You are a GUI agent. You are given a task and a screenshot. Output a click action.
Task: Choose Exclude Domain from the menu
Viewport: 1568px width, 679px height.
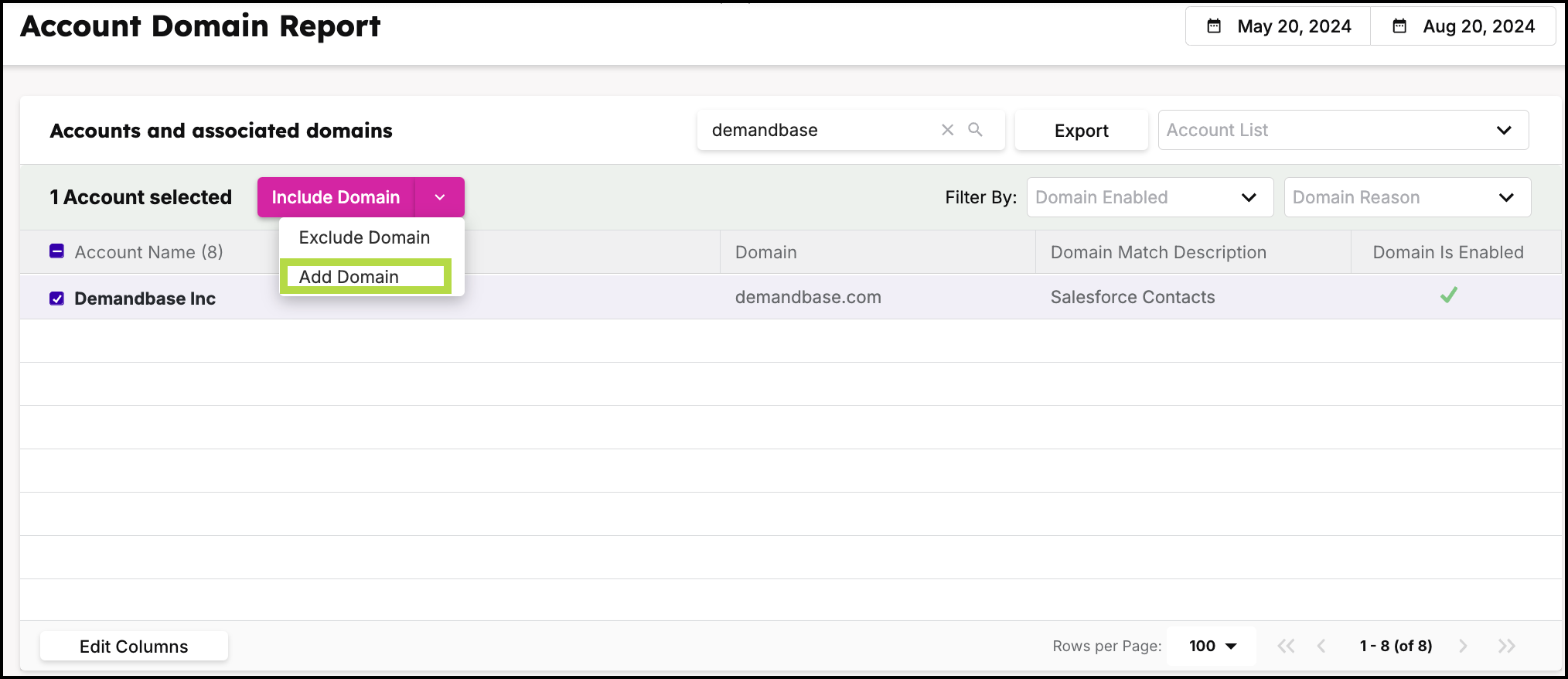(x=364, y=237)
